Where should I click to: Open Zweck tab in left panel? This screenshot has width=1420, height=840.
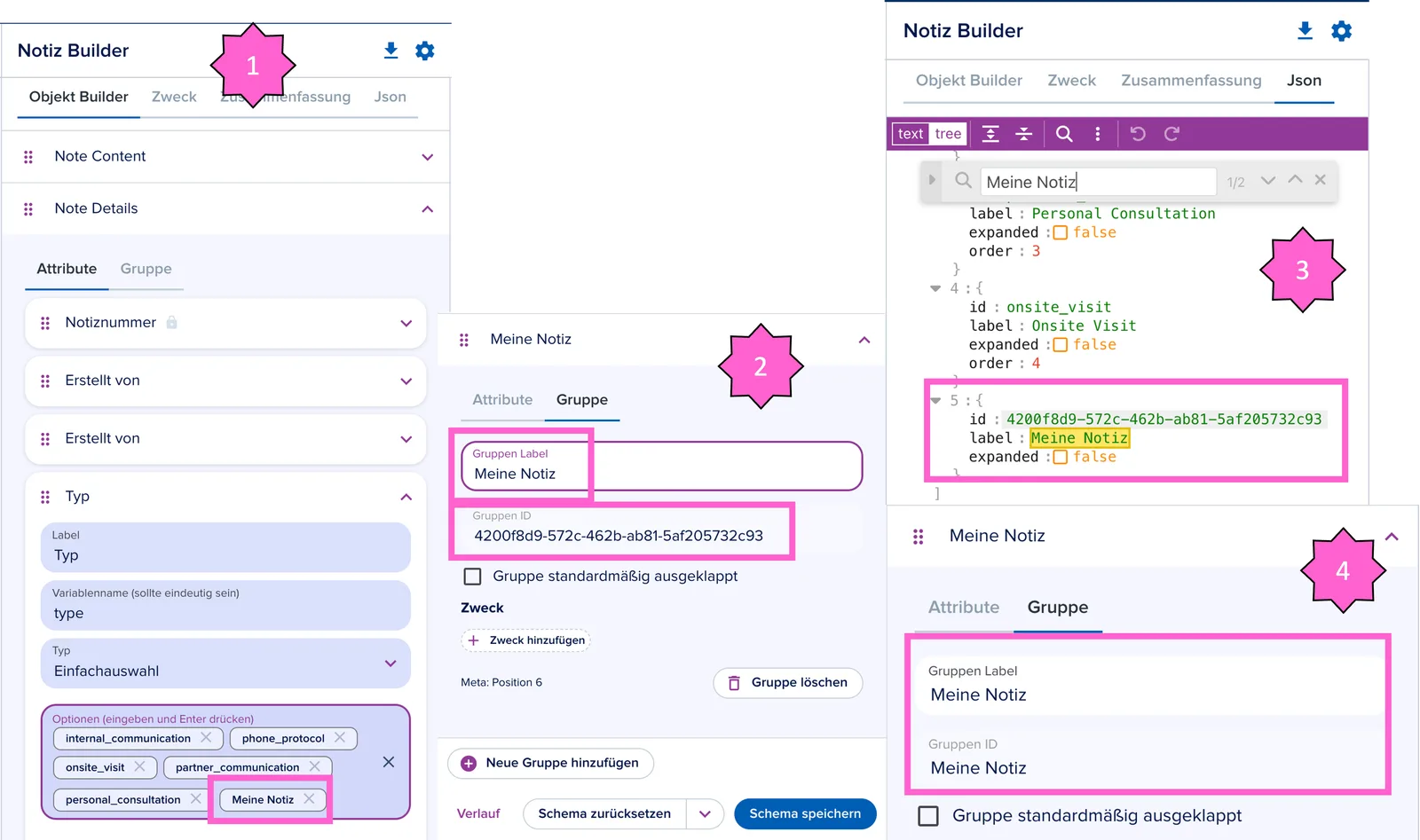[174, 97]
